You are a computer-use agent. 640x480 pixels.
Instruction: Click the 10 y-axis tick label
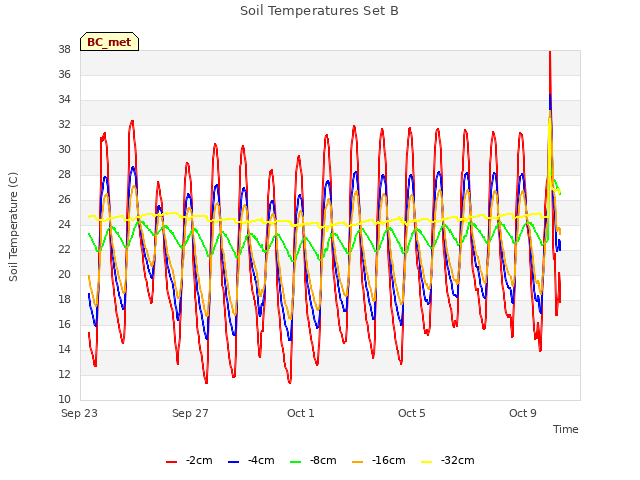(x=64, y=399)
